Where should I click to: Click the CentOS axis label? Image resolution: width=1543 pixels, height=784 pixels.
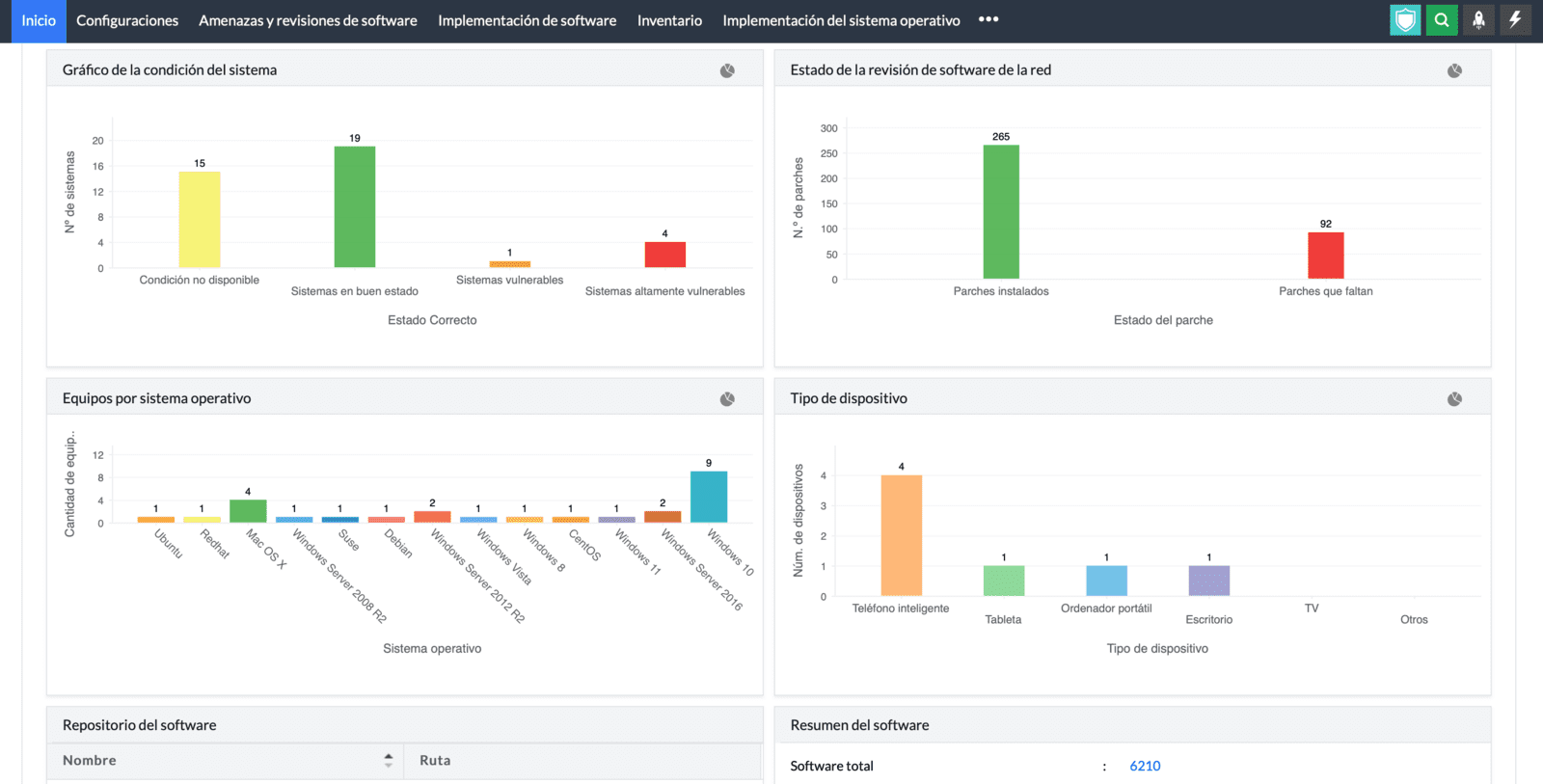pos(584,545)
